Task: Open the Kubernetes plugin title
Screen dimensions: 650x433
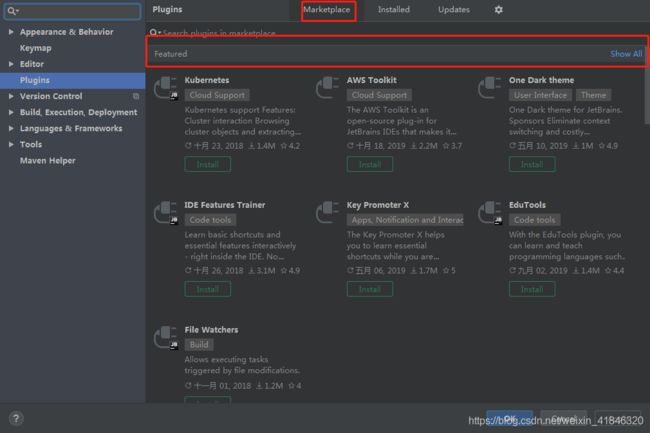Action: [207, 80]
